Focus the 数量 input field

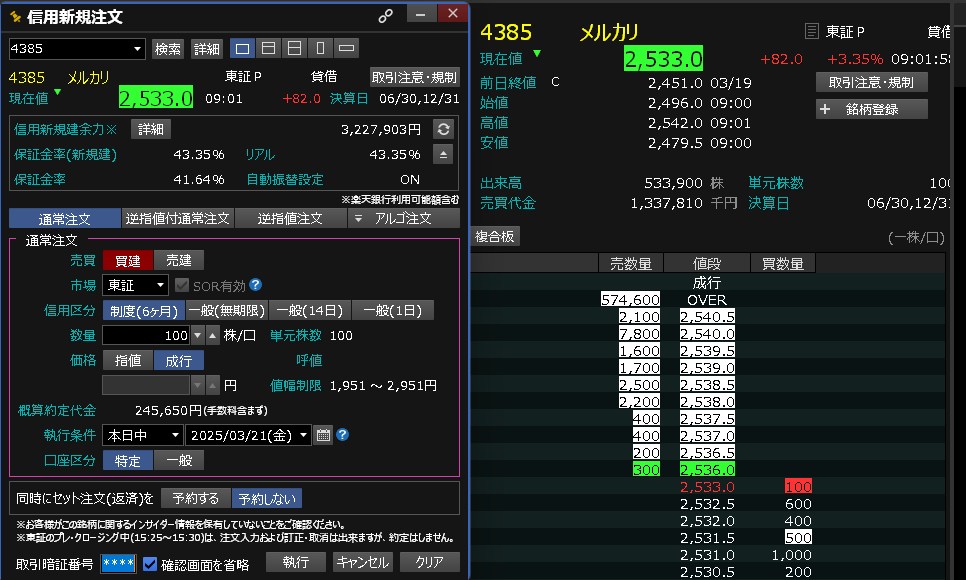[x=147, y=335]
